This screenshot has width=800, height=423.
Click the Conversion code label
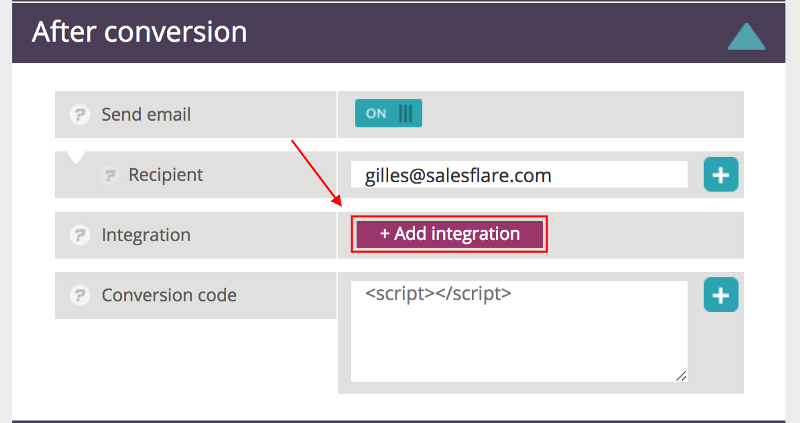pyautogui.click(x=169, y=295)
